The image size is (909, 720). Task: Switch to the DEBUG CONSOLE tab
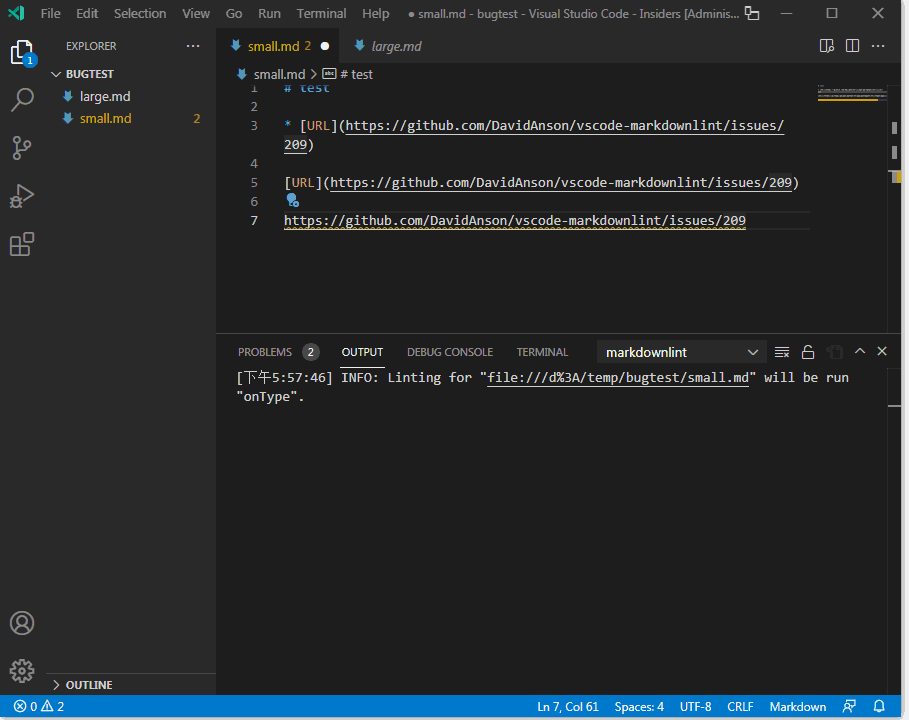[x=450, y=352]
